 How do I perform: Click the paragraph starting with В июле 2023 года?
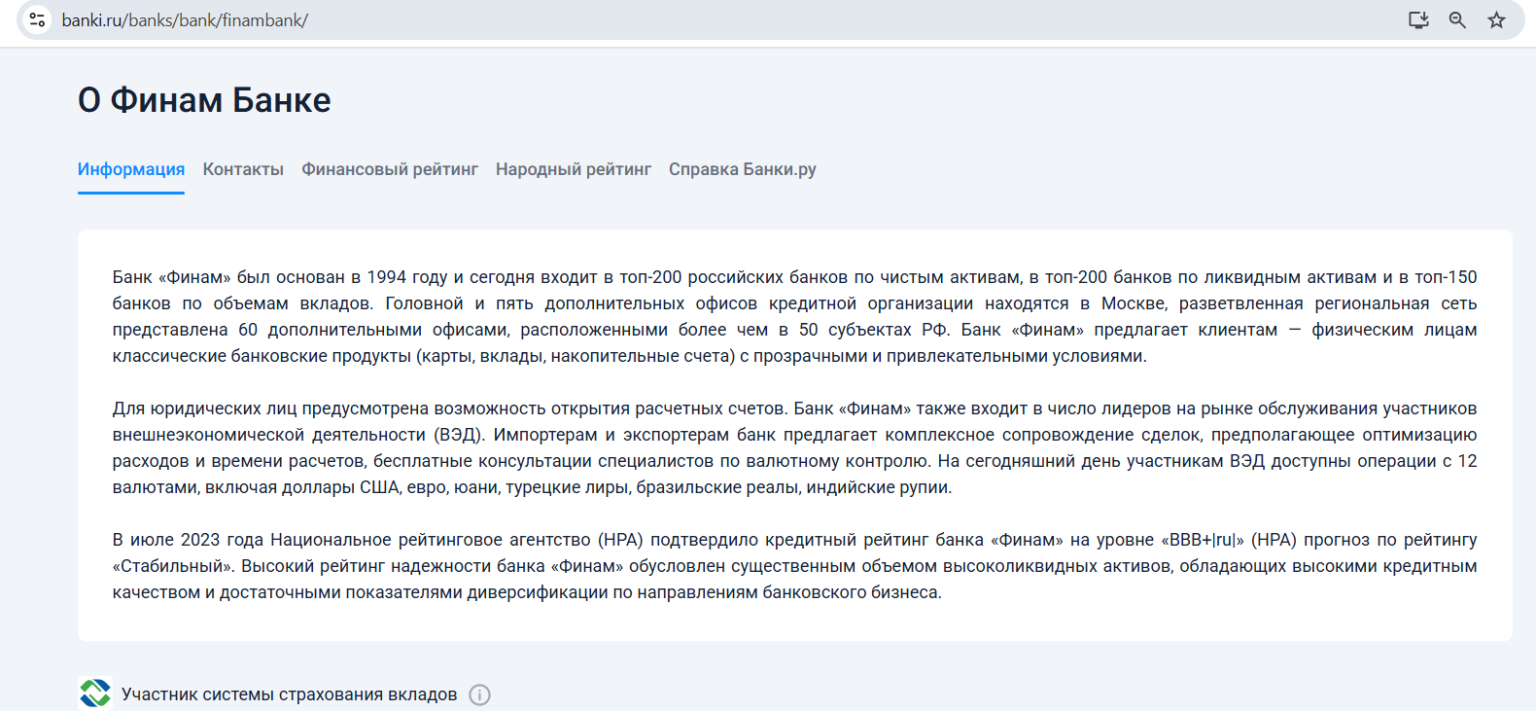(794, 566)
